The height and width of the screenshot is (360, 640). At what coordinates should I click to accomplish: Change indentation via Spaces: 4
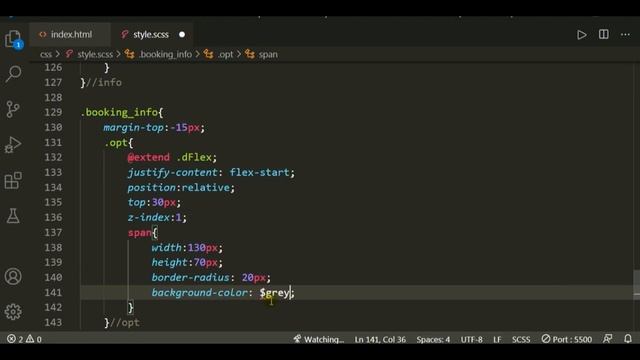433,339
